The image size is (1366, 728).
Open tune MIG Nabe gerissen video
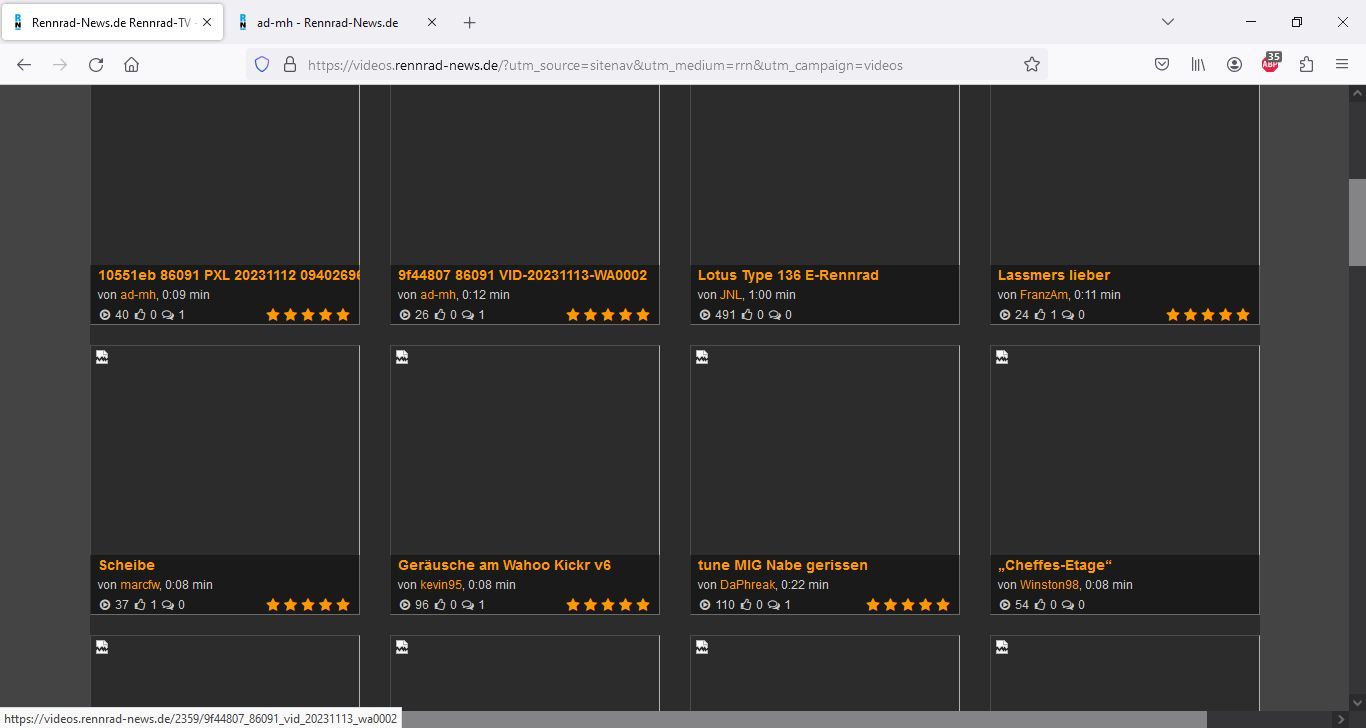[x=783, y=565]
